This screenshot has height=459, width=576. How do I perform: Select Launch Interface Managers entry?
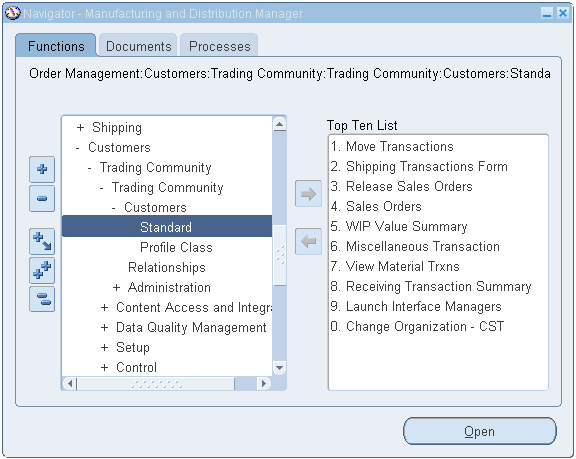[416, 307]
